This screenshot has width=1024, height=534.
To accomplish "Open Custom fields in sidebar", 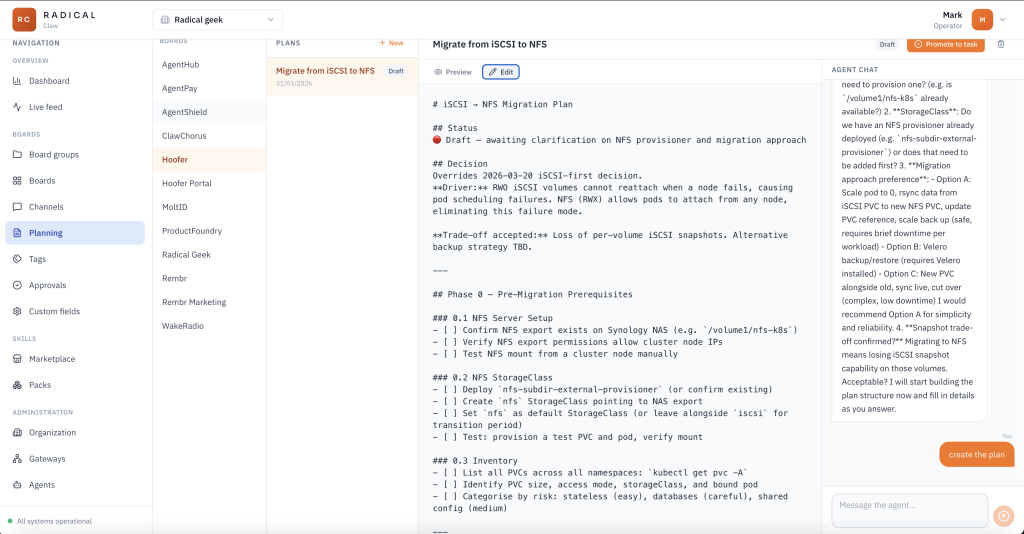I will click(x=56, y=311).
